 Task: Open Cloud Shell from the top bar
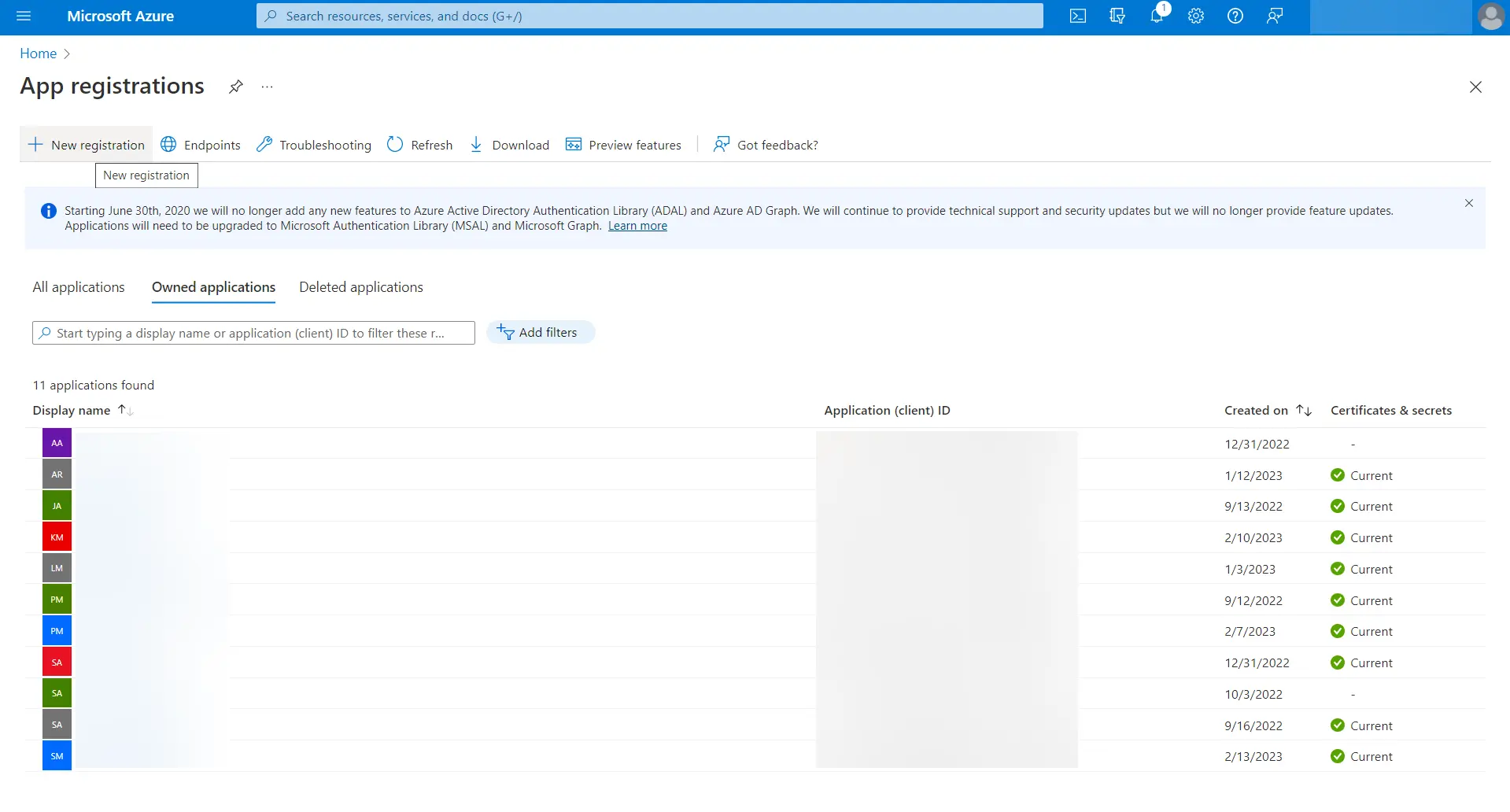pos(1078,16)
